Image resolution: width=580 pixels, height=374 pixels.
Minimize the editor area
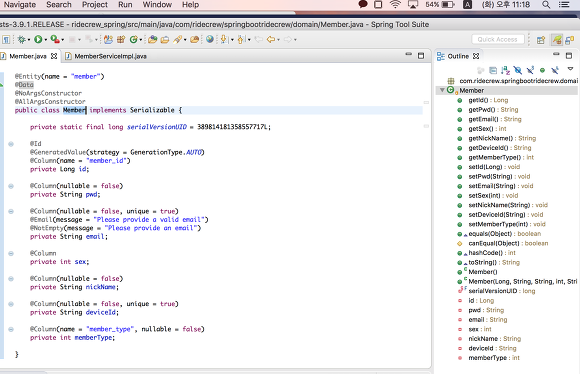(408, 55)
